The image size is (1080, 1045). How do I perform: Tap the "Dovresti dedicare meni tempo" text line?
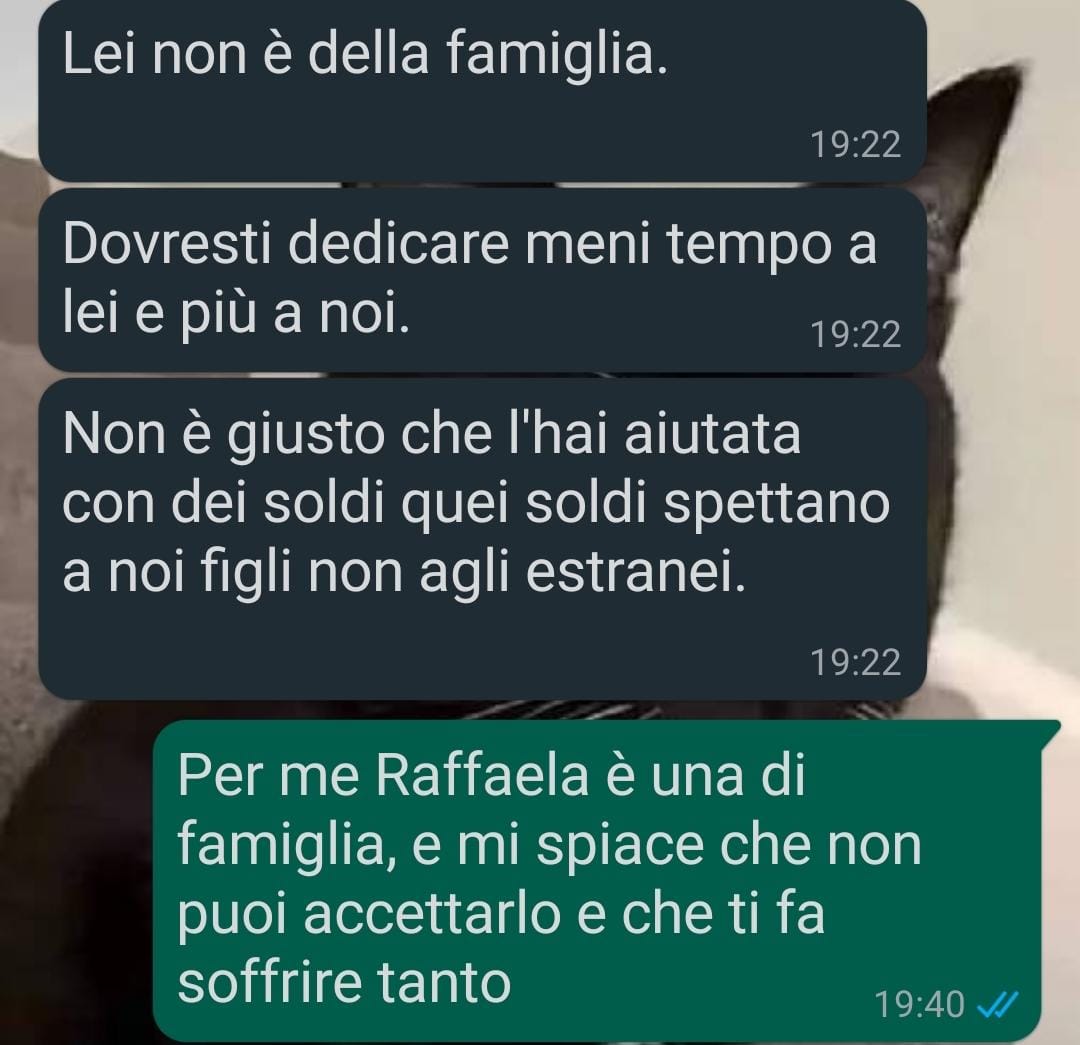click(x=469, y=243)
